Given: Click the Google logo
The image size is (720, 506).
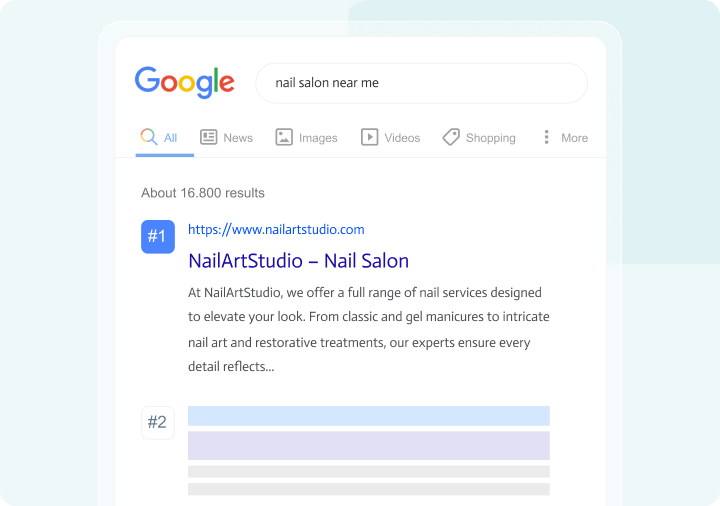Looking at the screenshot, I should coord(185,83).
